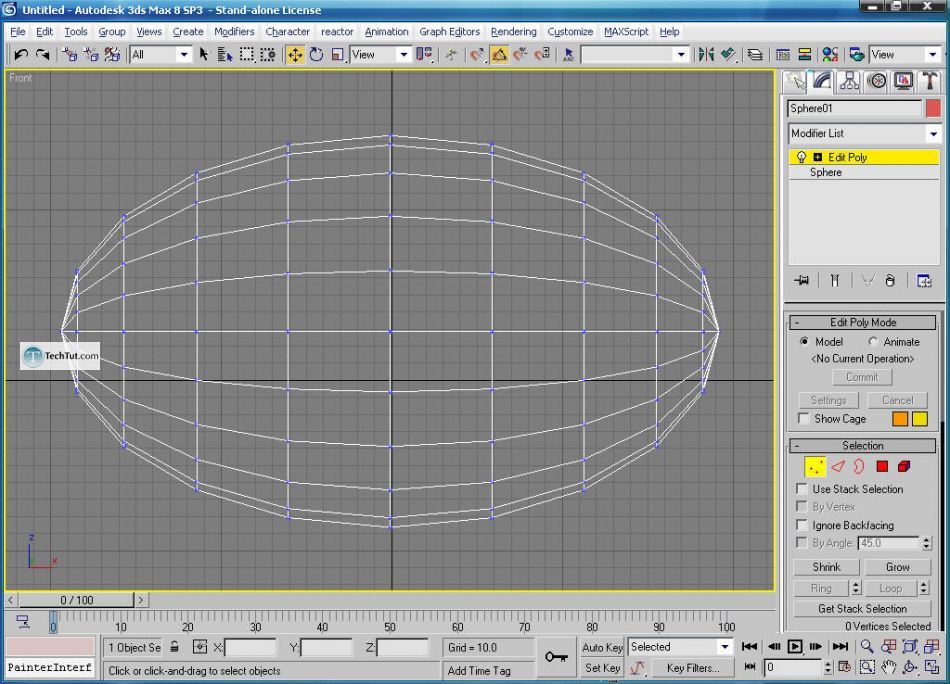Activate the Select and Scale tool

[x=338, y=55]
